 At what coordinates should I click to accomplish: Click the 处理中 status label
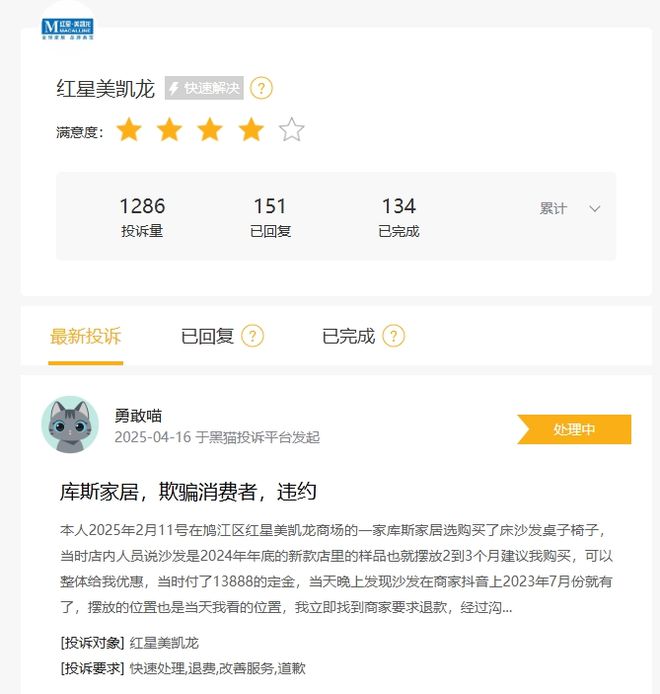click(574, 429)
